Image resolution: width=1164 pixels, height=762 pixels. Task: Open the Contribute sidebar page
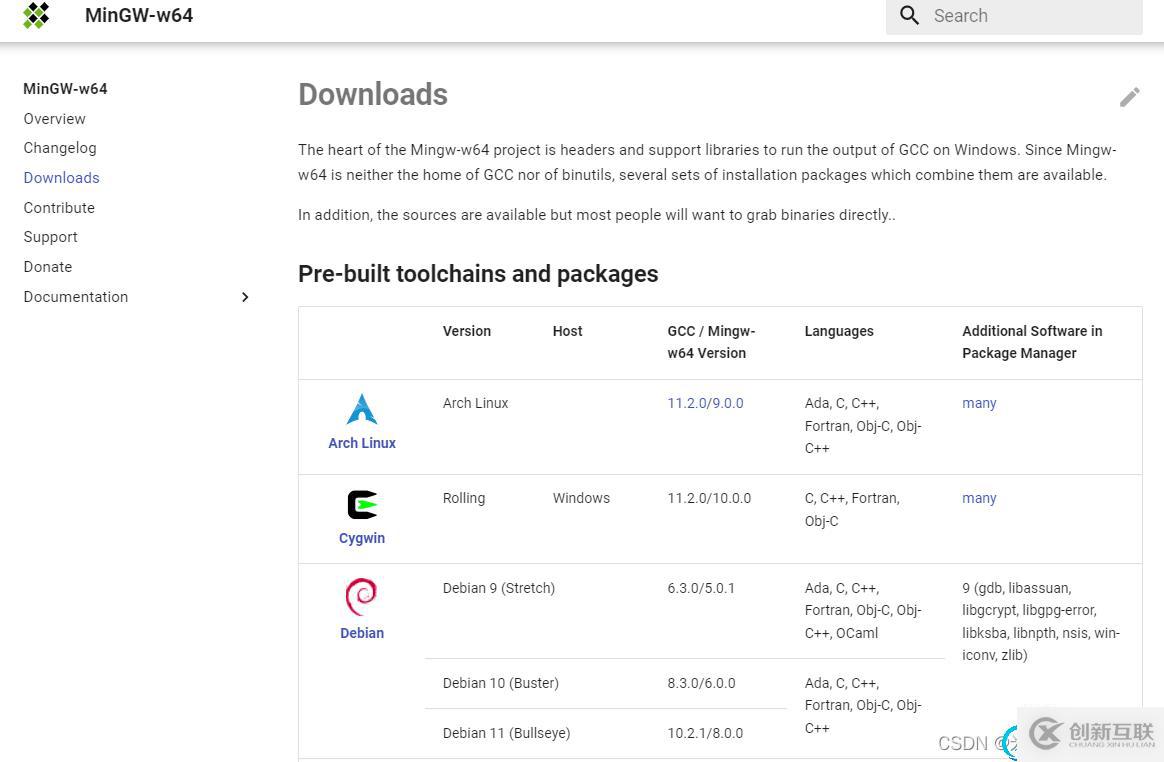(x=59, y=208)
